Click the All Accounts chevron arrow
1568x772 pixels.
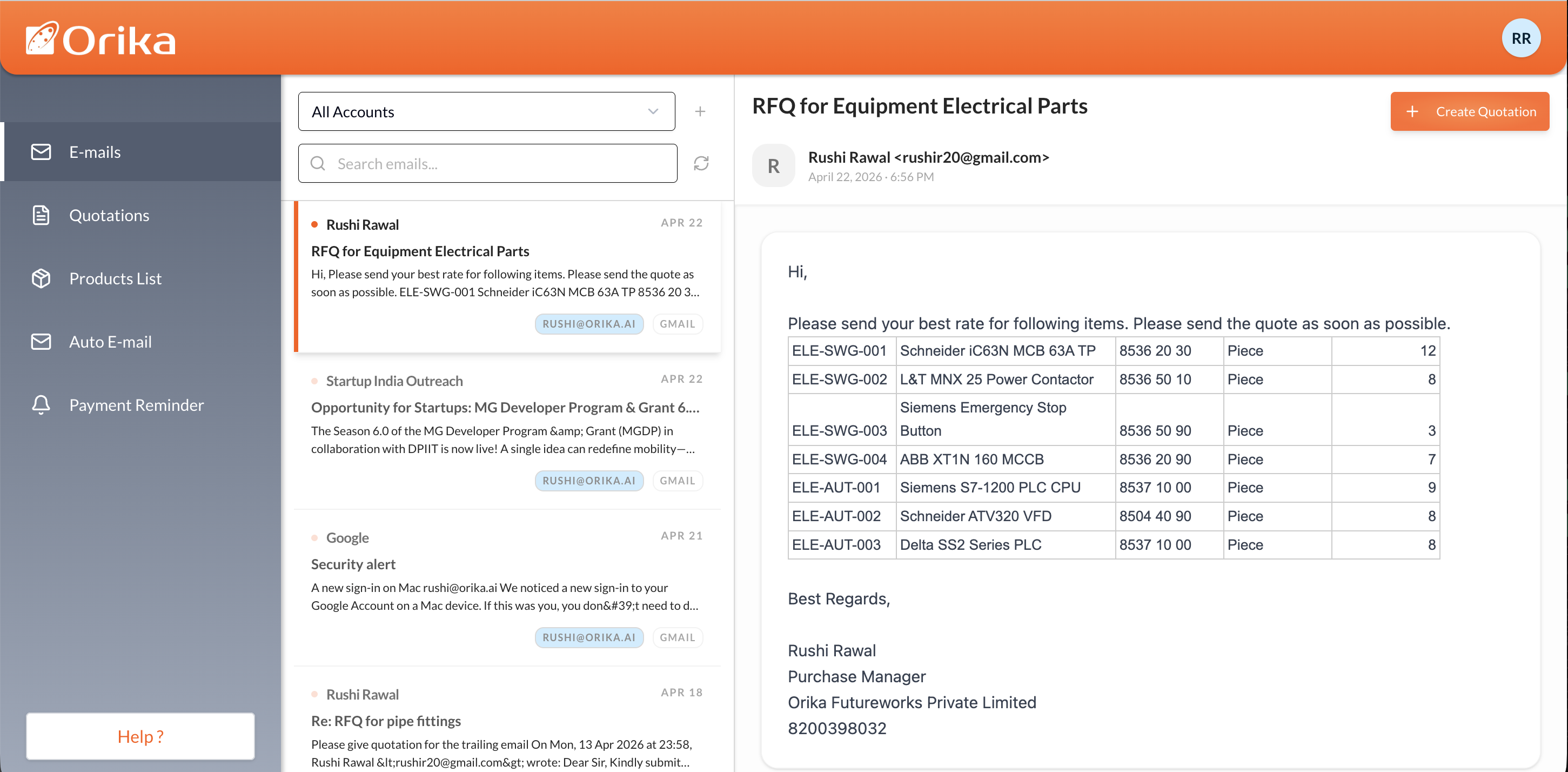click(x=653, y=111)
